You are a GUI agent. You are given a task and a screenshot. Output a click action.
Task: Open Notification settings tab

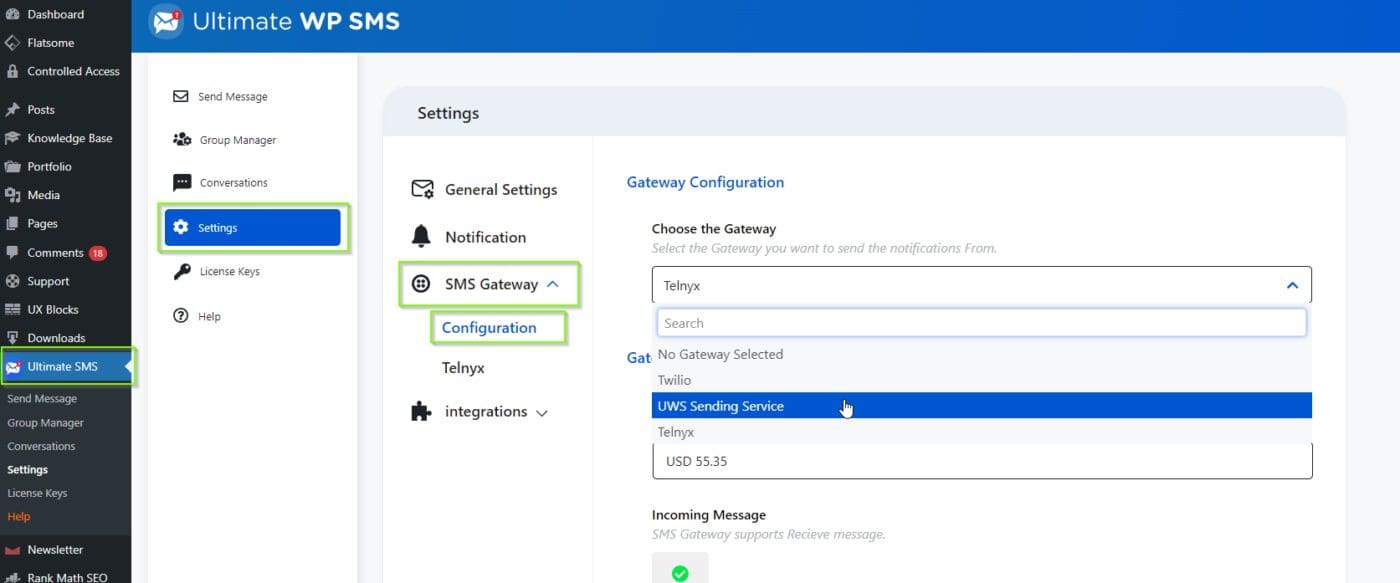[x=485, y=237]
